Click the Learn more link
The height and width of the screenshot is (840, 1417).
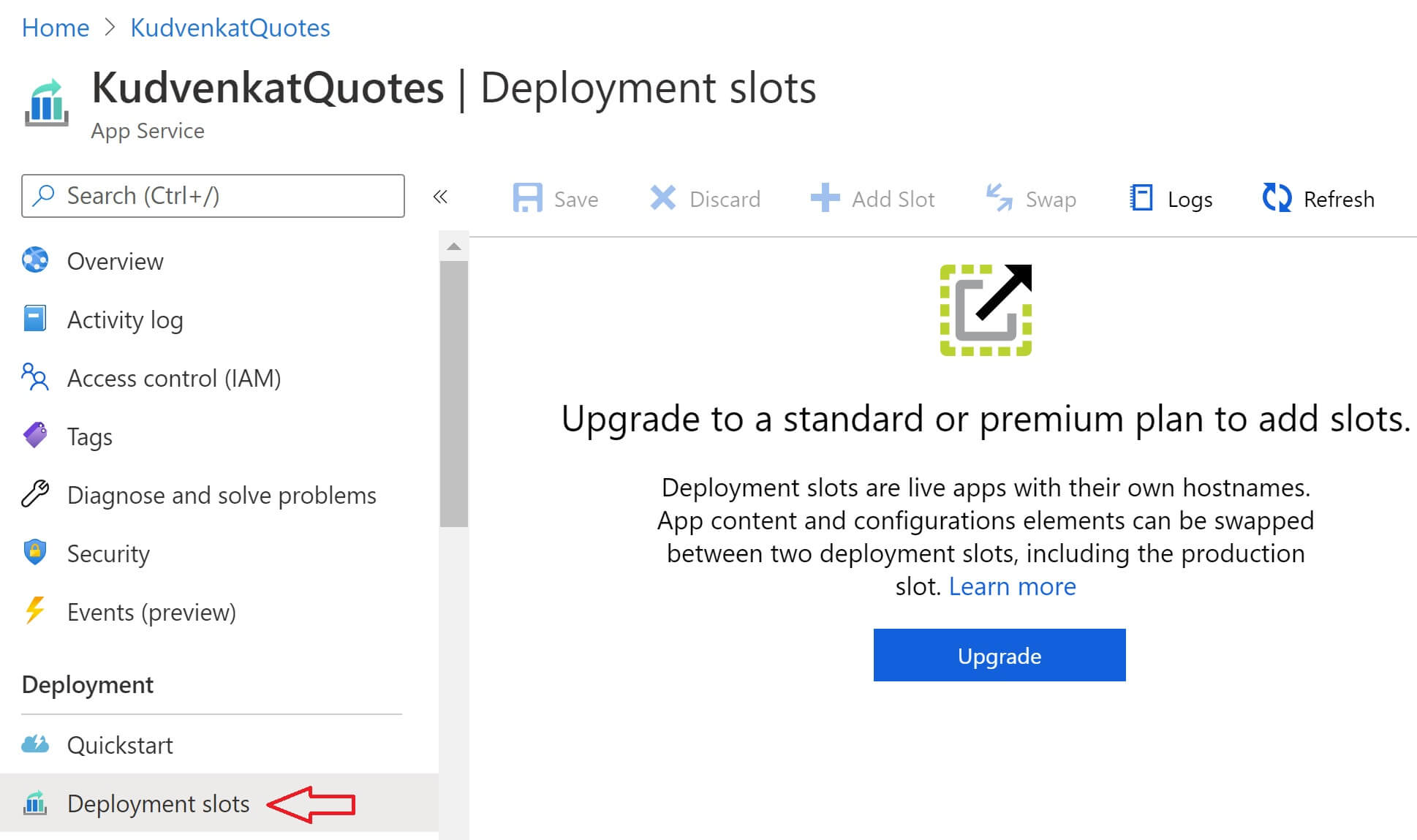click(1012, 585)
